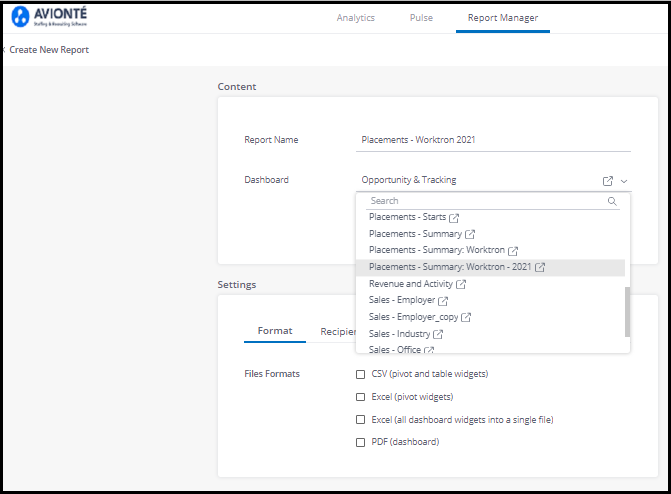
Task: Open external link icon for Revenue and Activity
Action: (461, 284)
